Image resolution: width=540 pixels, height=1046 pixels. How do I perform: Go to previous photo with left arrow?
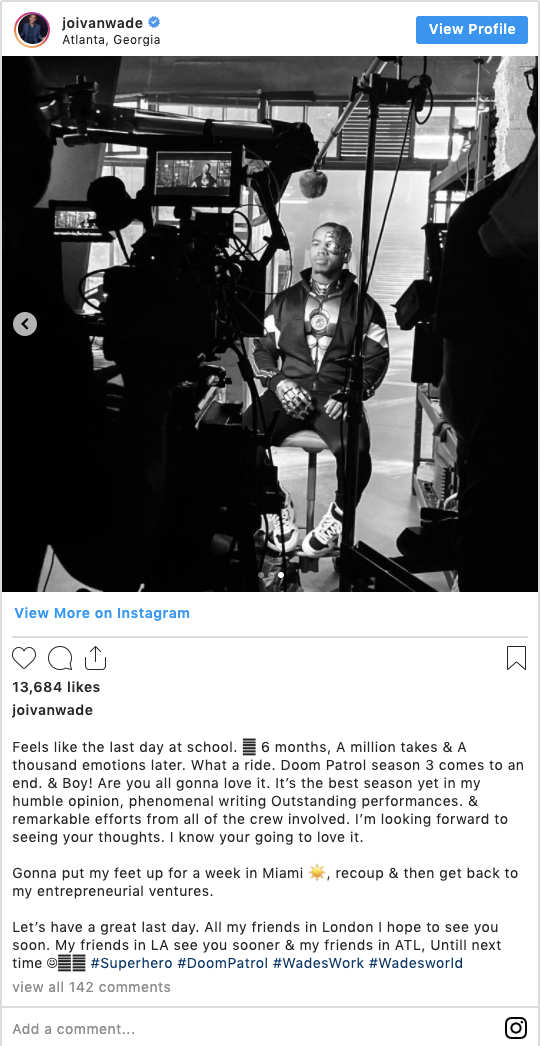coord(25,324)
